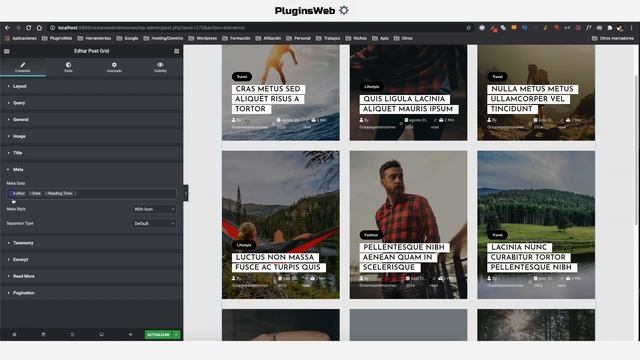Screen dimensions: 640x360
Task: Open the PluginsWeb bookmarks folder
Action: (x=57, y=38)
